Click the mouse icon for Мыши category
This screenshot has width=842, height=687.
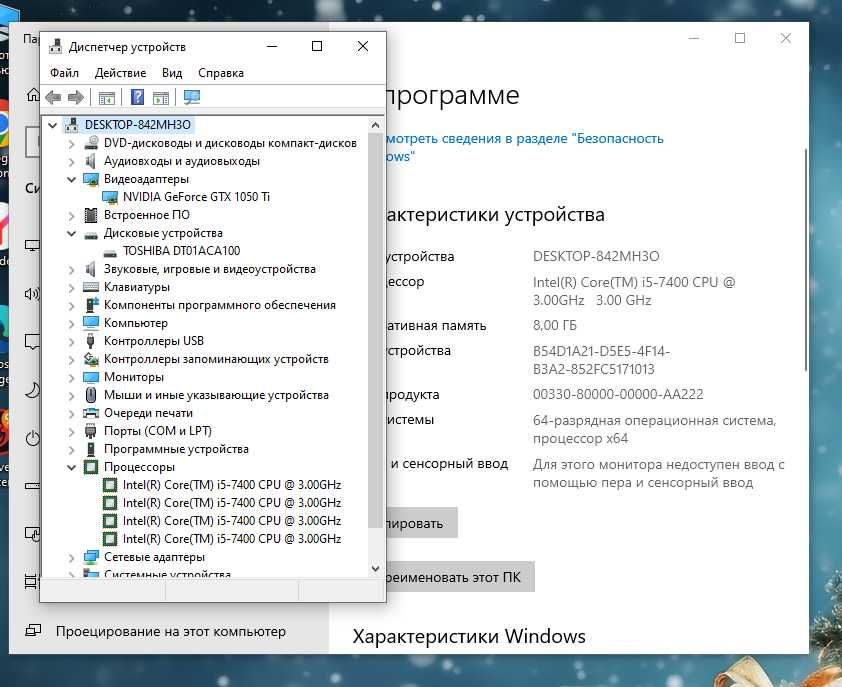(91, 395)
